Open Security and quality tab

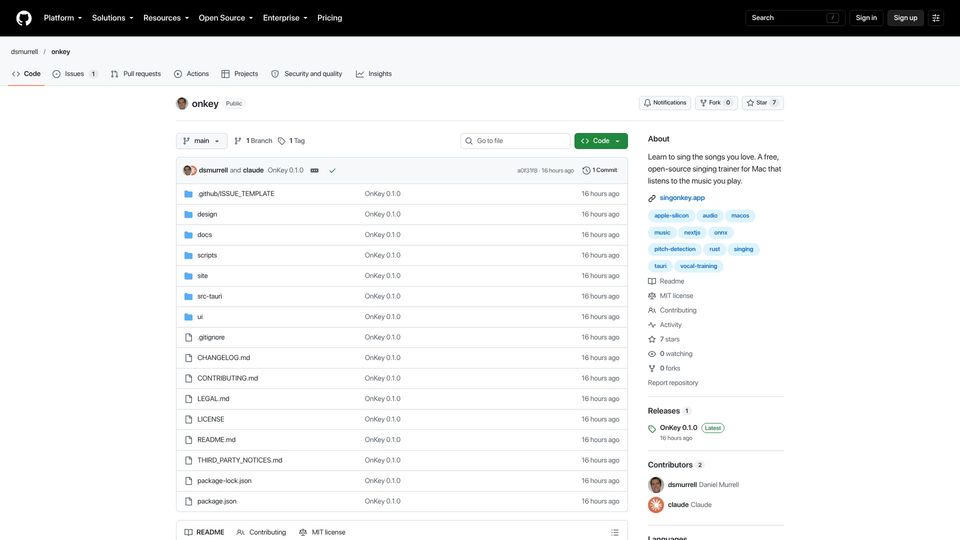tap(307, 73)
